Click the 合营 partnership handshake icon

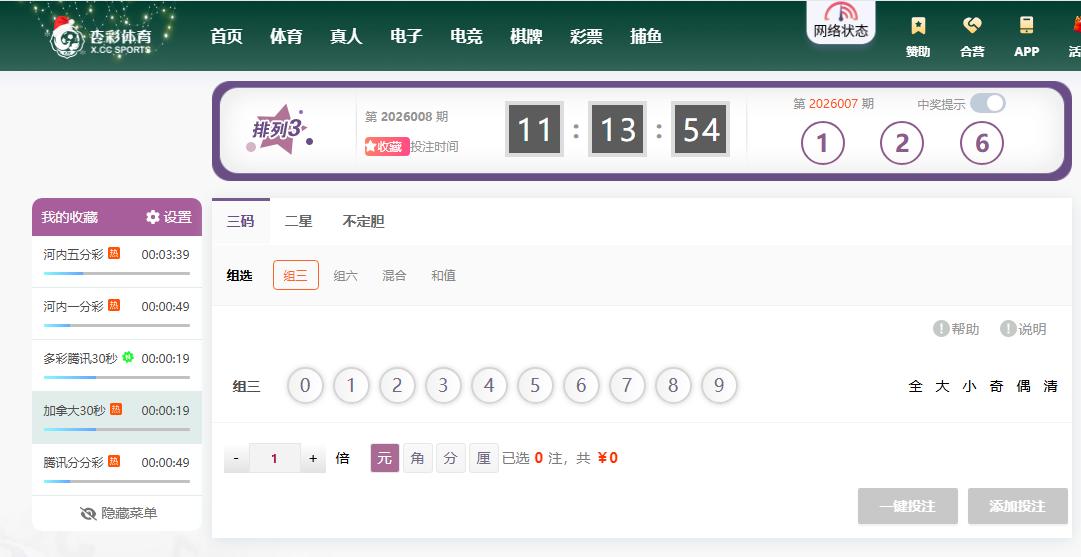971,26
